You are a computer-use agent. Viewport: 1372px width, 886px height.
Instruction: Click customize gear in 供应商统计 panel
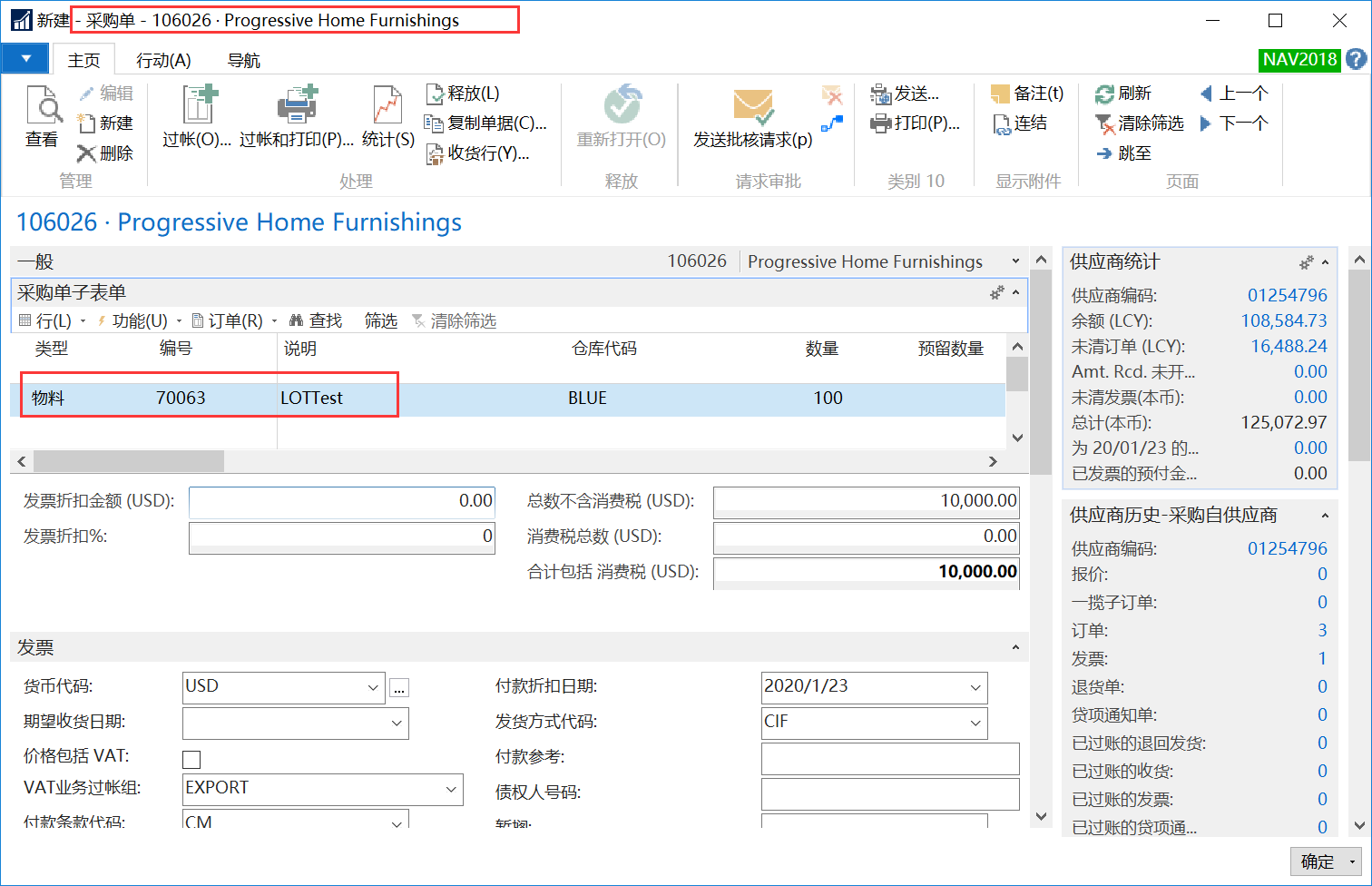[x=1307, y=262]
